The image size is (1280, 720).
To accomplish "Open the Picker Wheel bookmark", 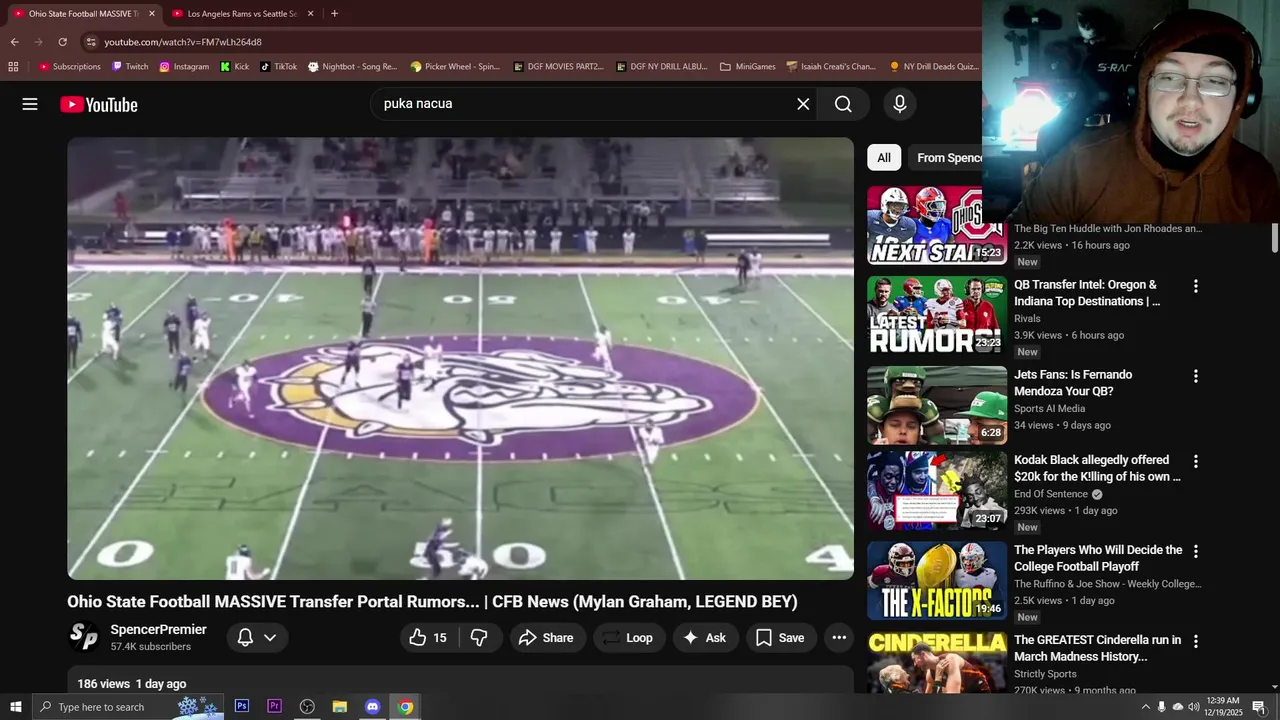I will tap(455, 67).
